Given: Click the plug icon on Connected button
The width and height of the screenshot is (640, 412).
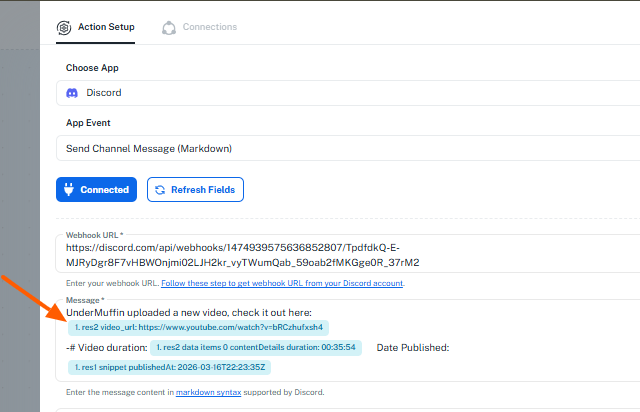Looking at the screenshot, I should pyautogui.click(x=70, y=189).
